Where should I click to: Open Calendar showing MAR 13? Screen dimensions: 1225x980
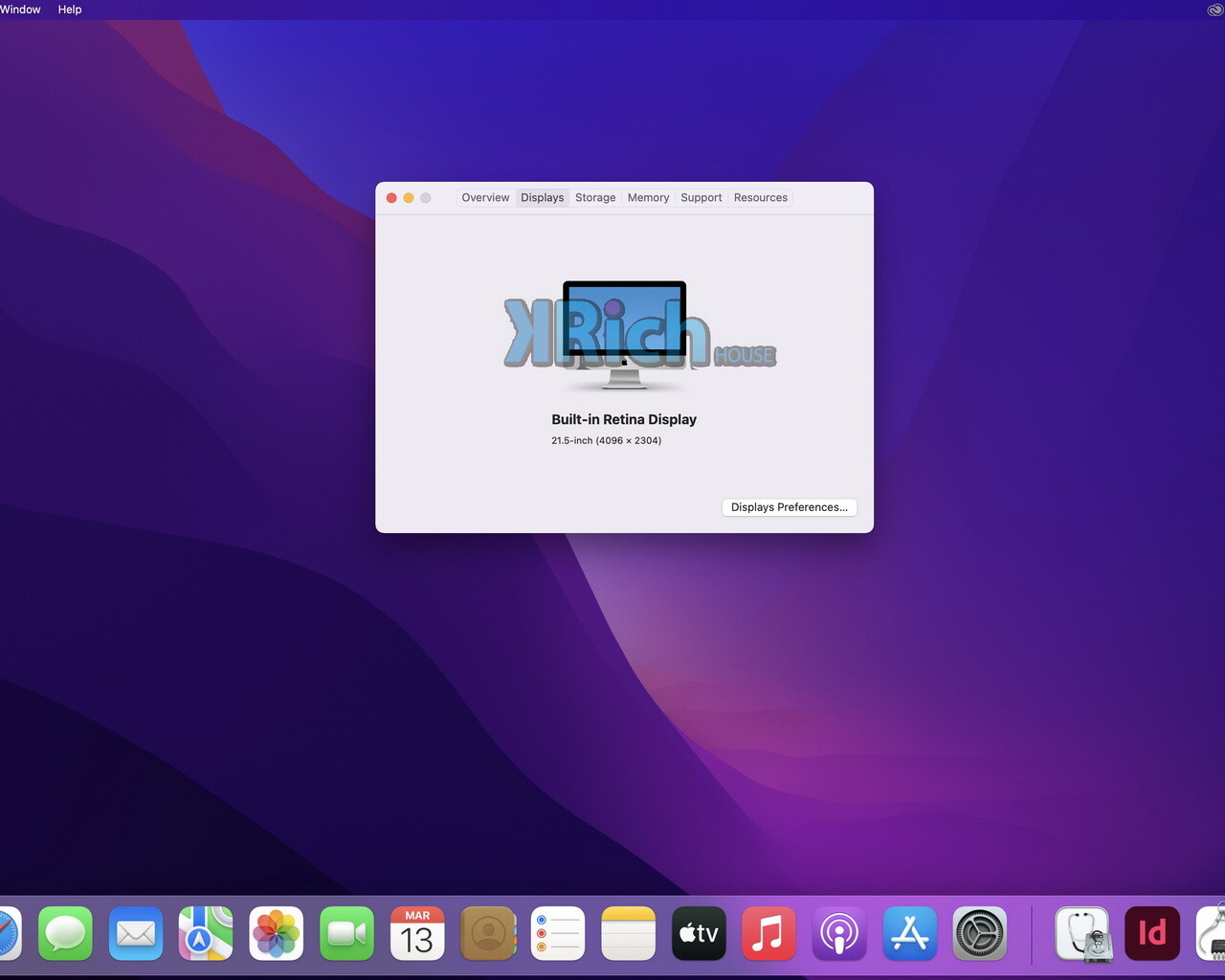coord(417,933)
